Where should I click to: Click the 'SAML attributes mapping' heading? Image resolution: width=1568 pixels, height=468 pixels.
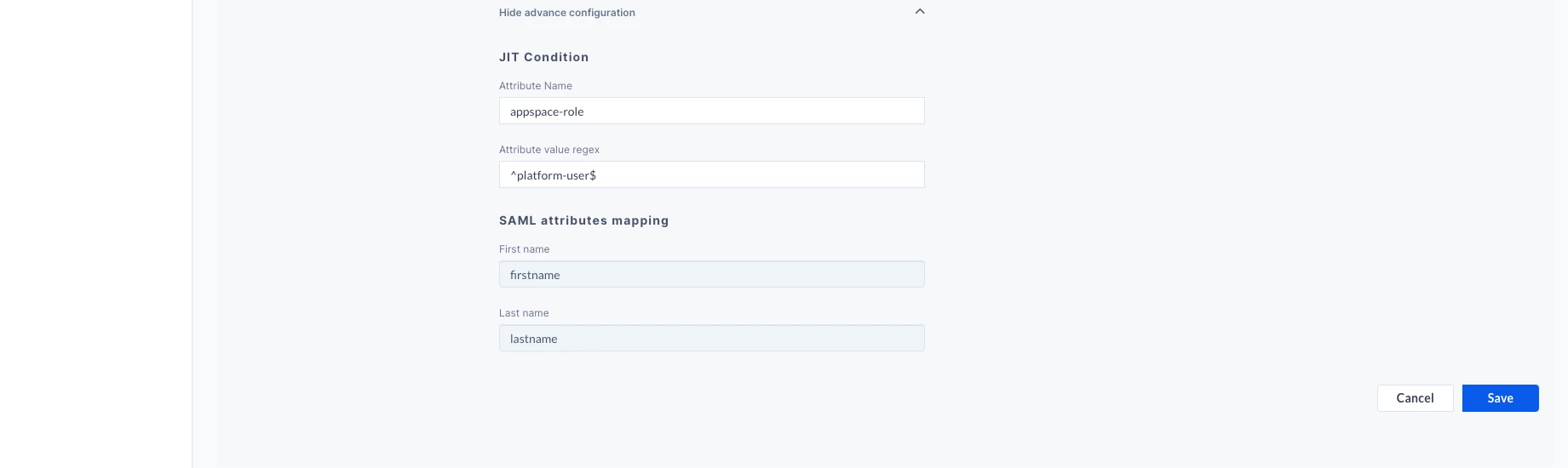click(584, 220)
